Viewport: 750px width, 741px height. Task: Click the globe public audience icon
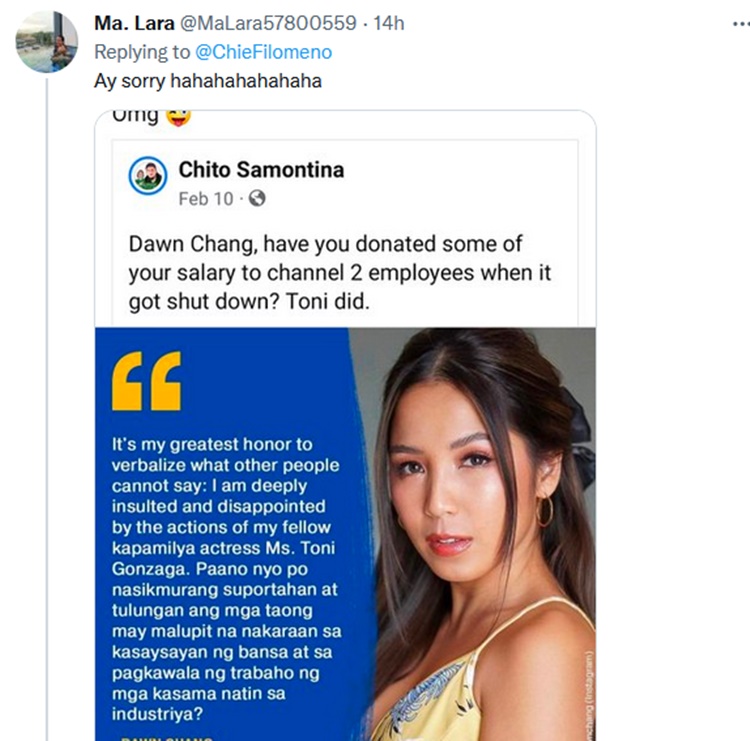click(x=257, y=198)
